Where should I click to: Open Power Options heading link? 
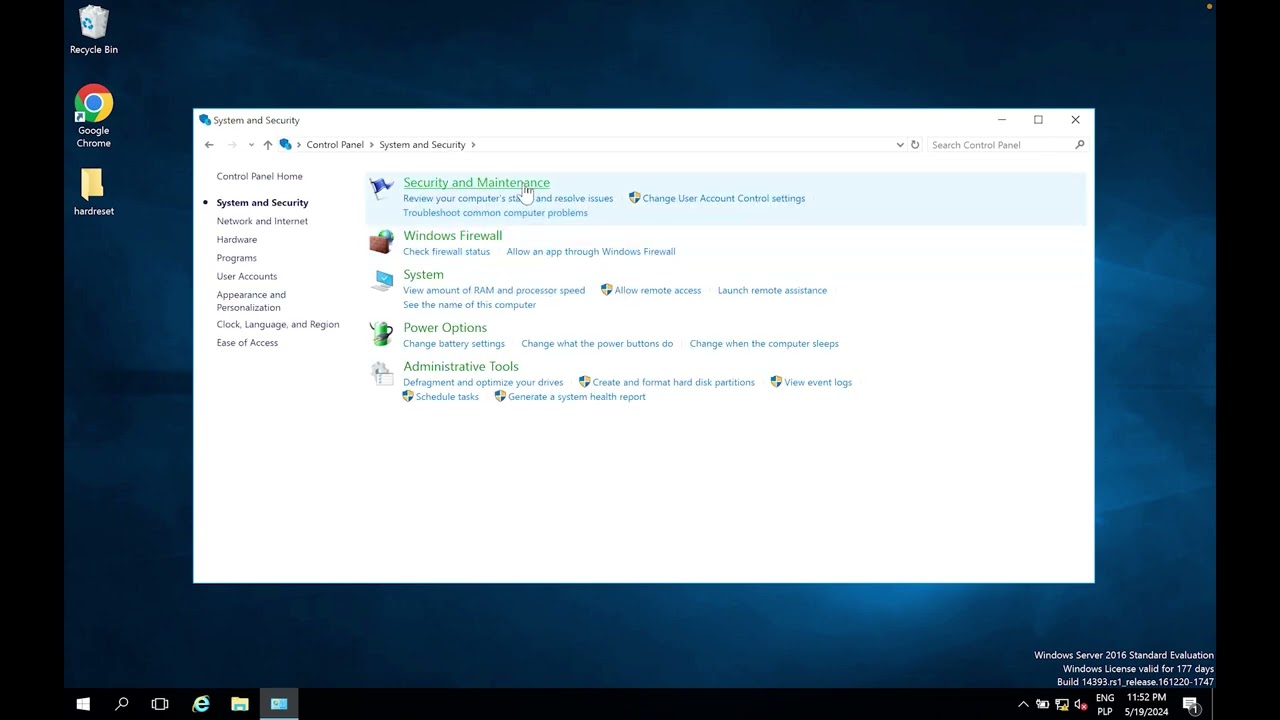tap(445, 327)
